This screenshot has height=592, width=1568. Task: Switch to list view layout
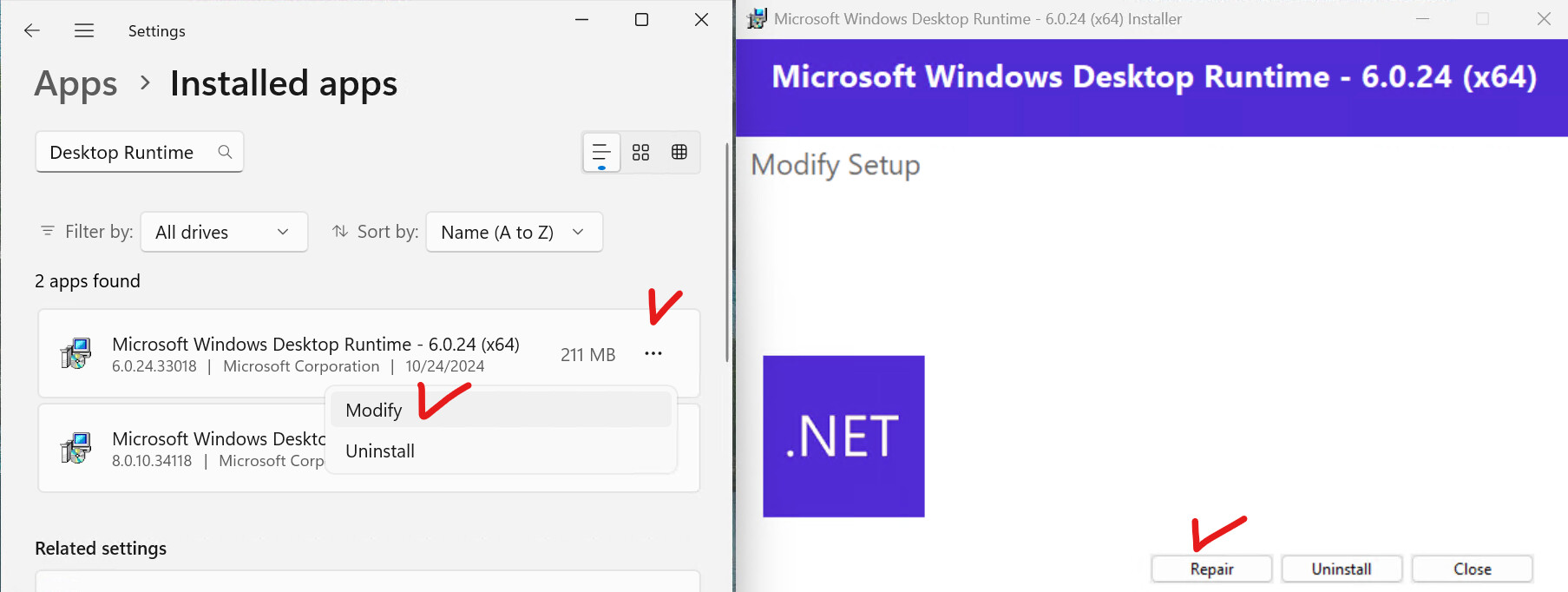pyautogui.click(x=601, y=153)
